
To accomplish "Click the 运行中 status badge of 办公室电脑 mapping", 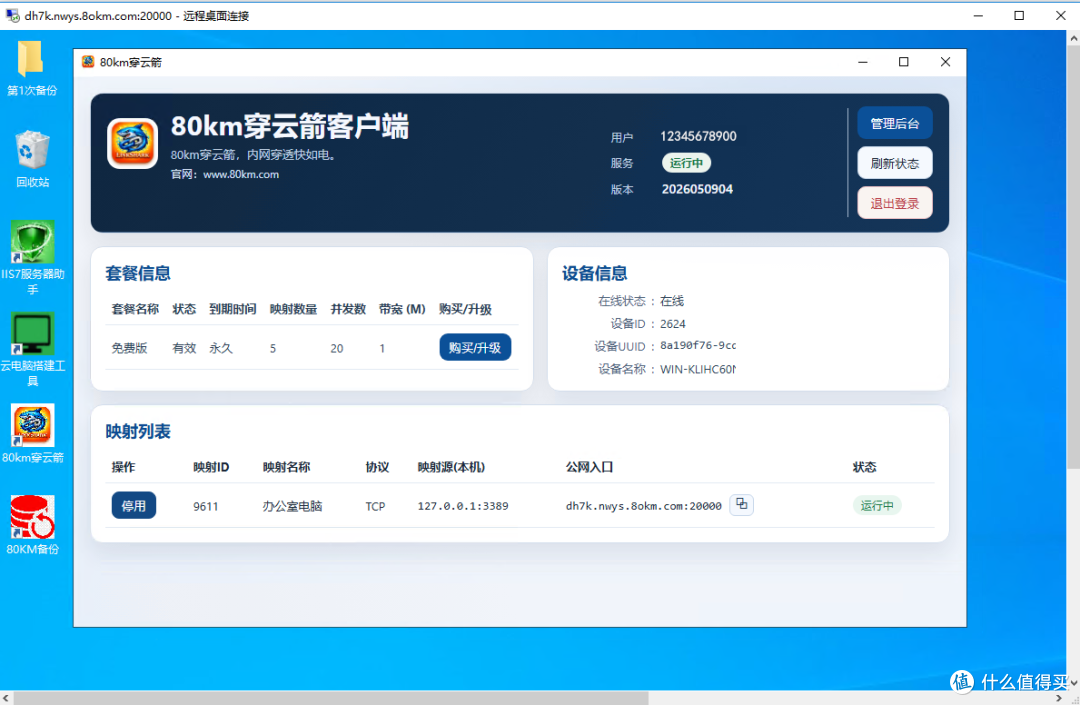I will click(877, 505).
